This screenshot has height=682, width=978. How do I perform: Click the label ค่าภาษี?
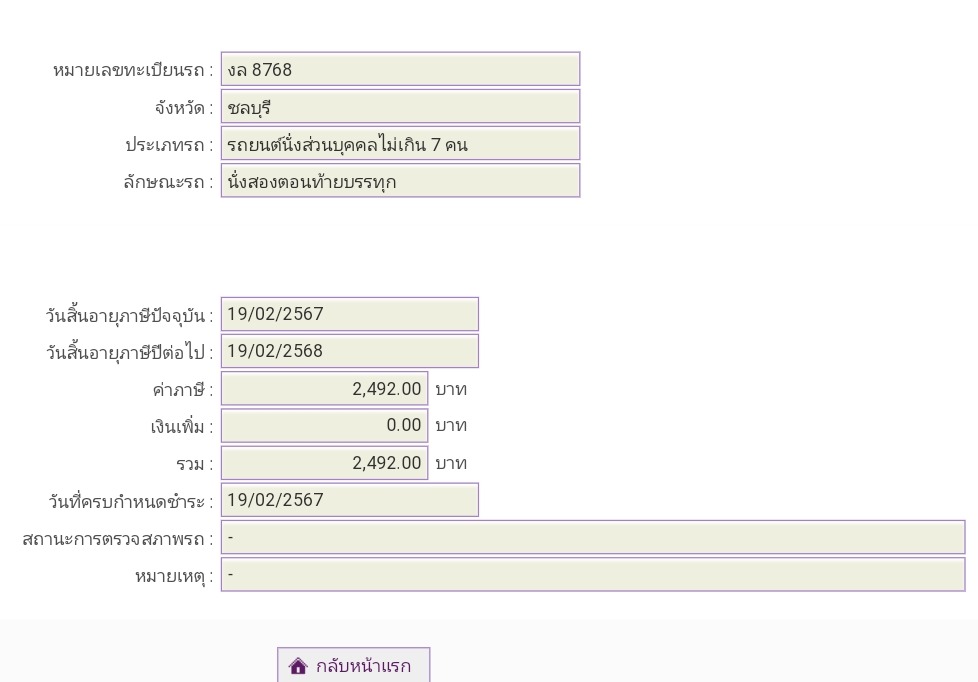[x=183, y=390]
